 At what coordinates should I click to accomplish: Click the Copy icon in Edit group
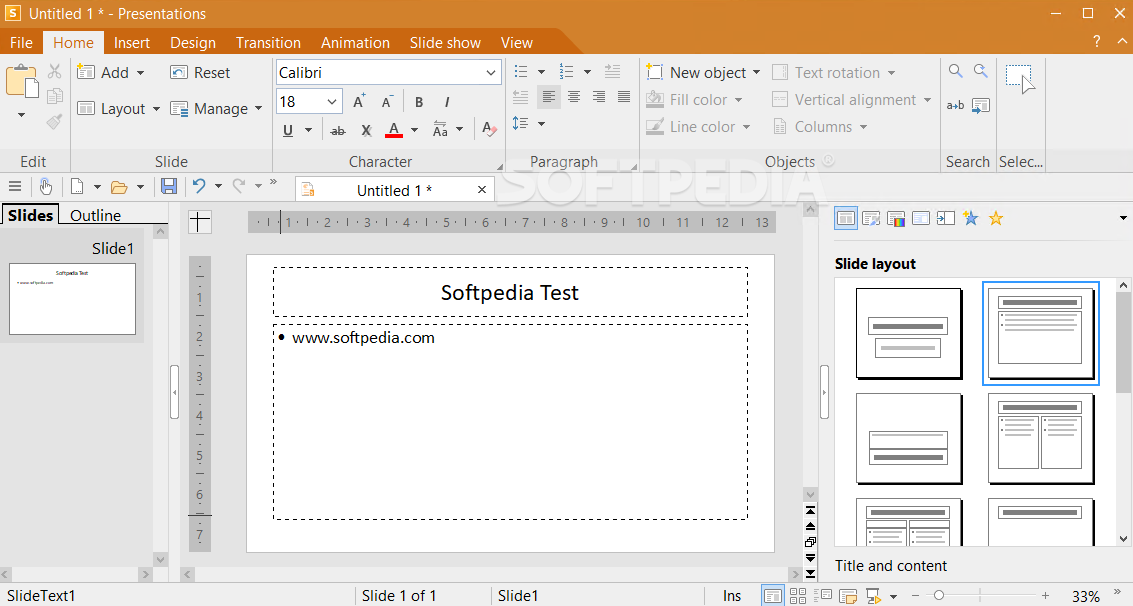(x=55, y=97)
